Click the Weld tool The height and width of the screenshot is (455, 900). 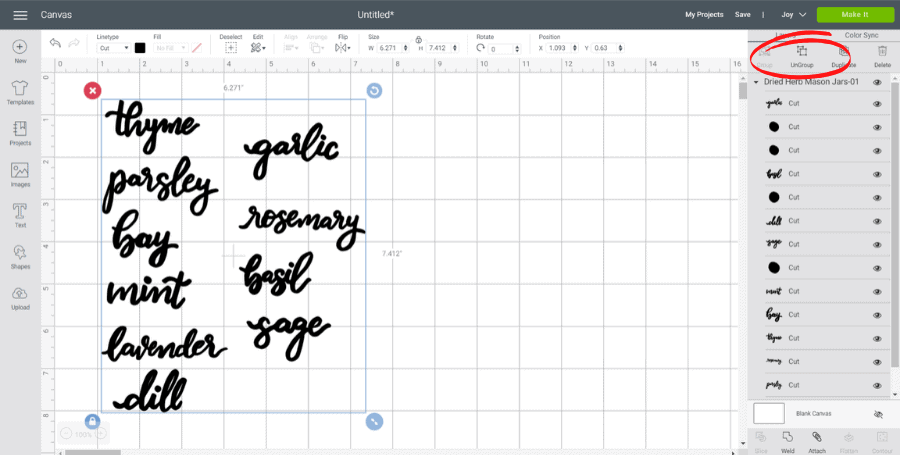point(788,442)
